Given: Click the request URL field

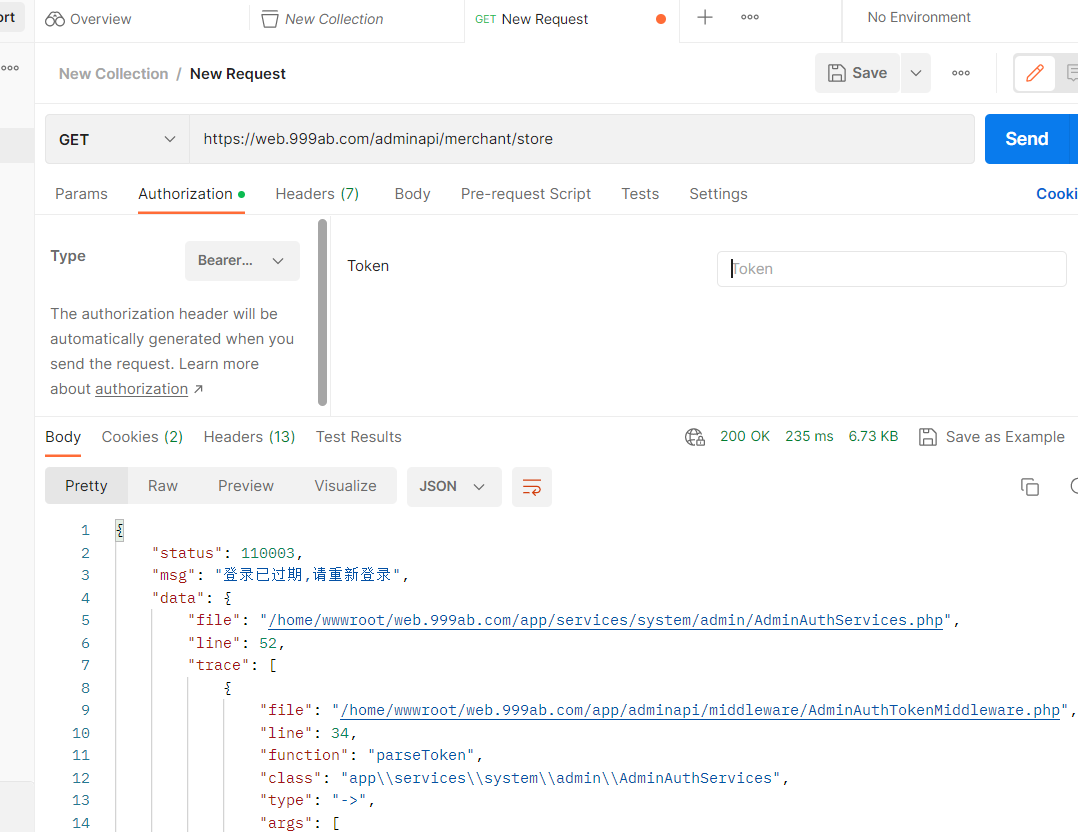Looking at the screenshot, I should (582, 140).
